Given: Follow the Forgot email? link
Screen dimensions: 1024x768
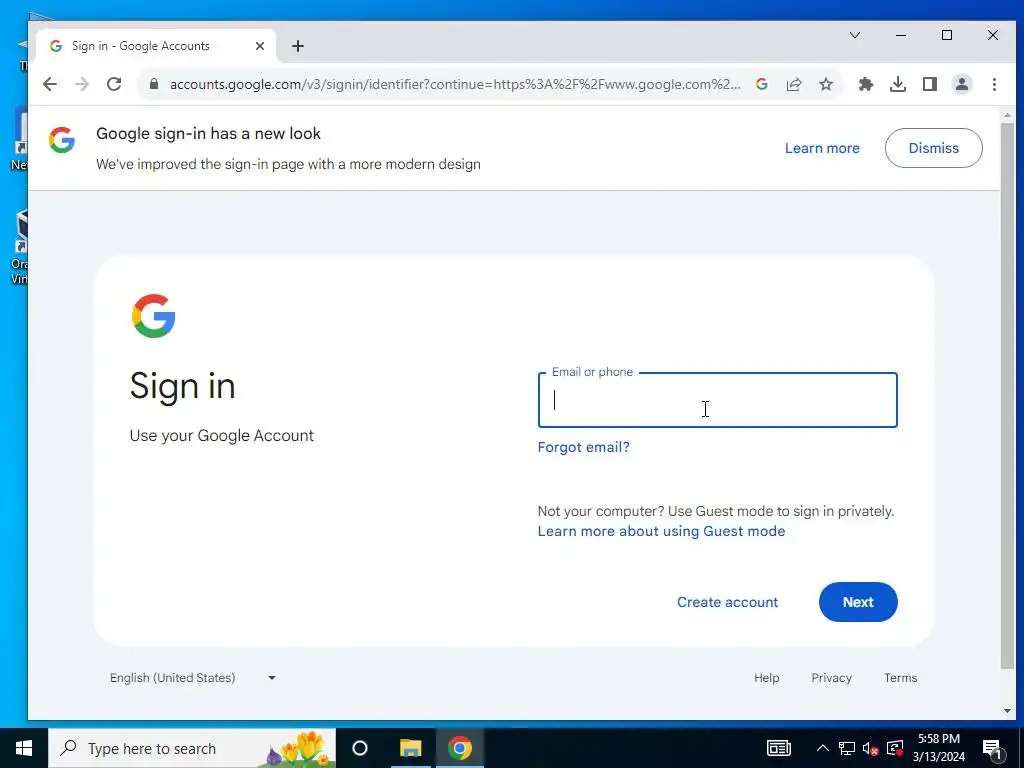Looking at the screenshot, I should coord(583,447).
